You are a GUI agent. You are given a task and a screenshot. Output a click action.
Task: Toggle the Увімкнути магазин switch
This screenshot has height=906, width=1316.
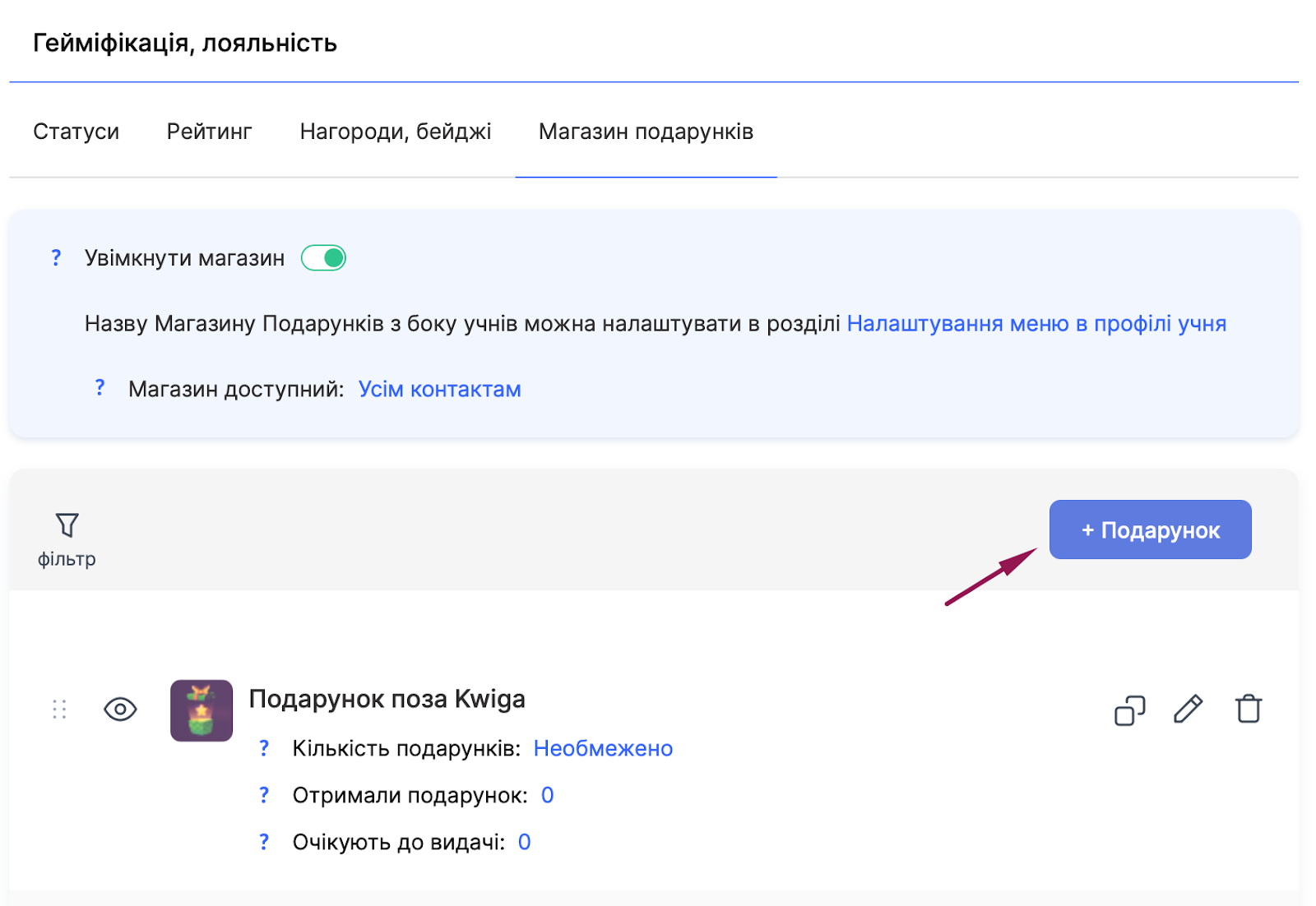coord(323,258)
